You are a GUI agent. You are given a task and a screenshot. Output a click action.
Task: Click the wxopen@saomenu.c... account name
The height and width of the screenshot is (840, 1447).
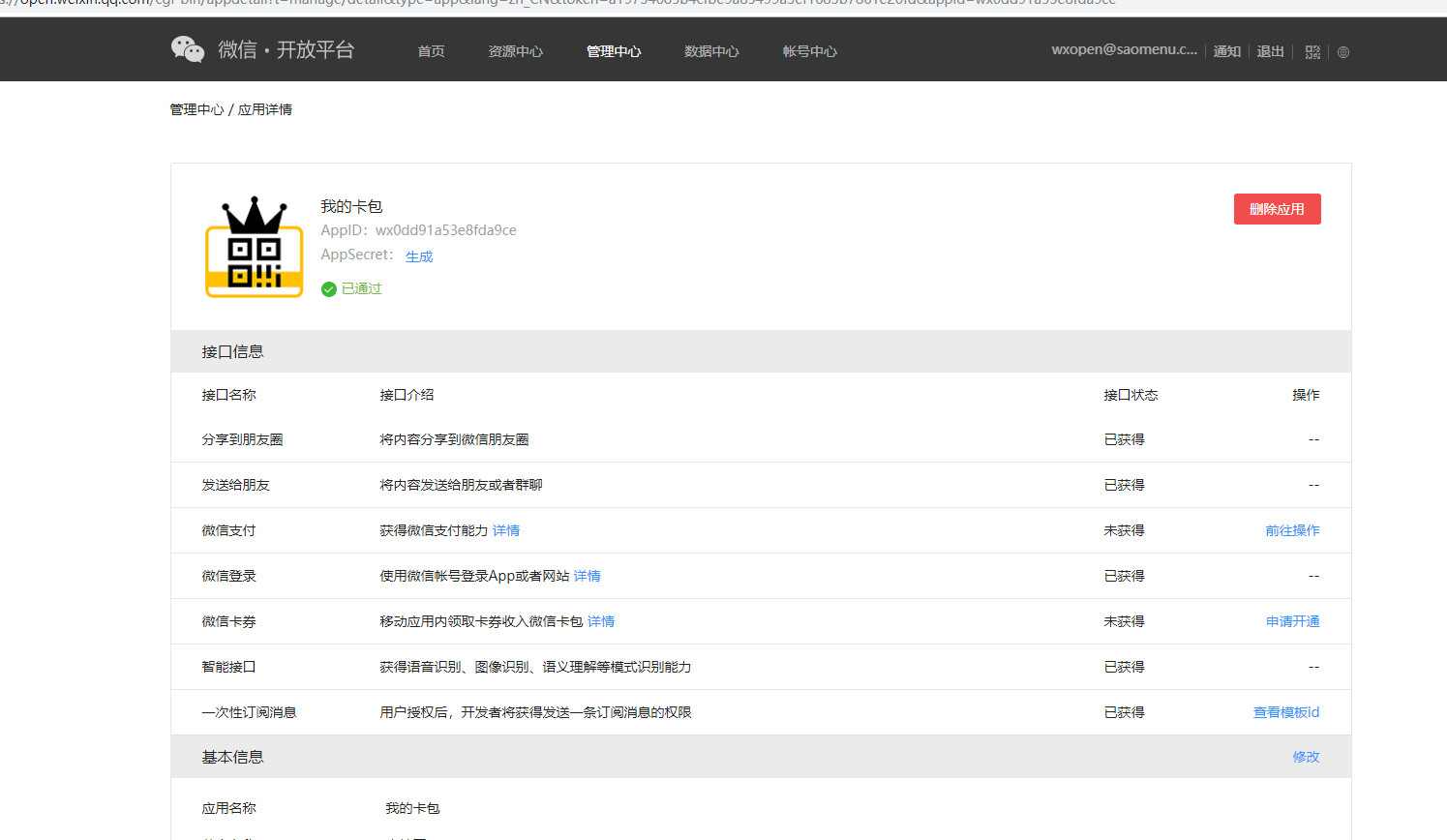pyautogui.click(x=1124, y=49)
